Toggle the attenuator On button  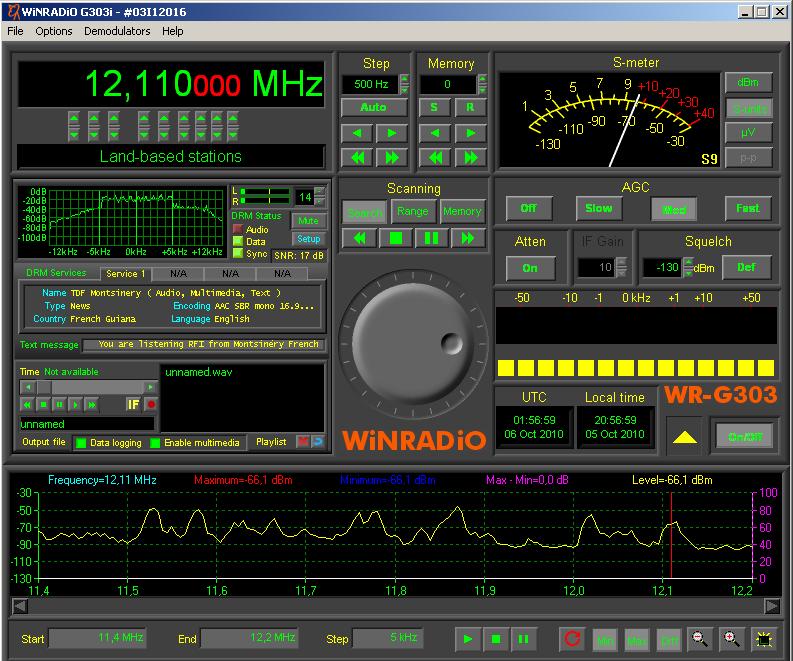(x=531, y=268)
